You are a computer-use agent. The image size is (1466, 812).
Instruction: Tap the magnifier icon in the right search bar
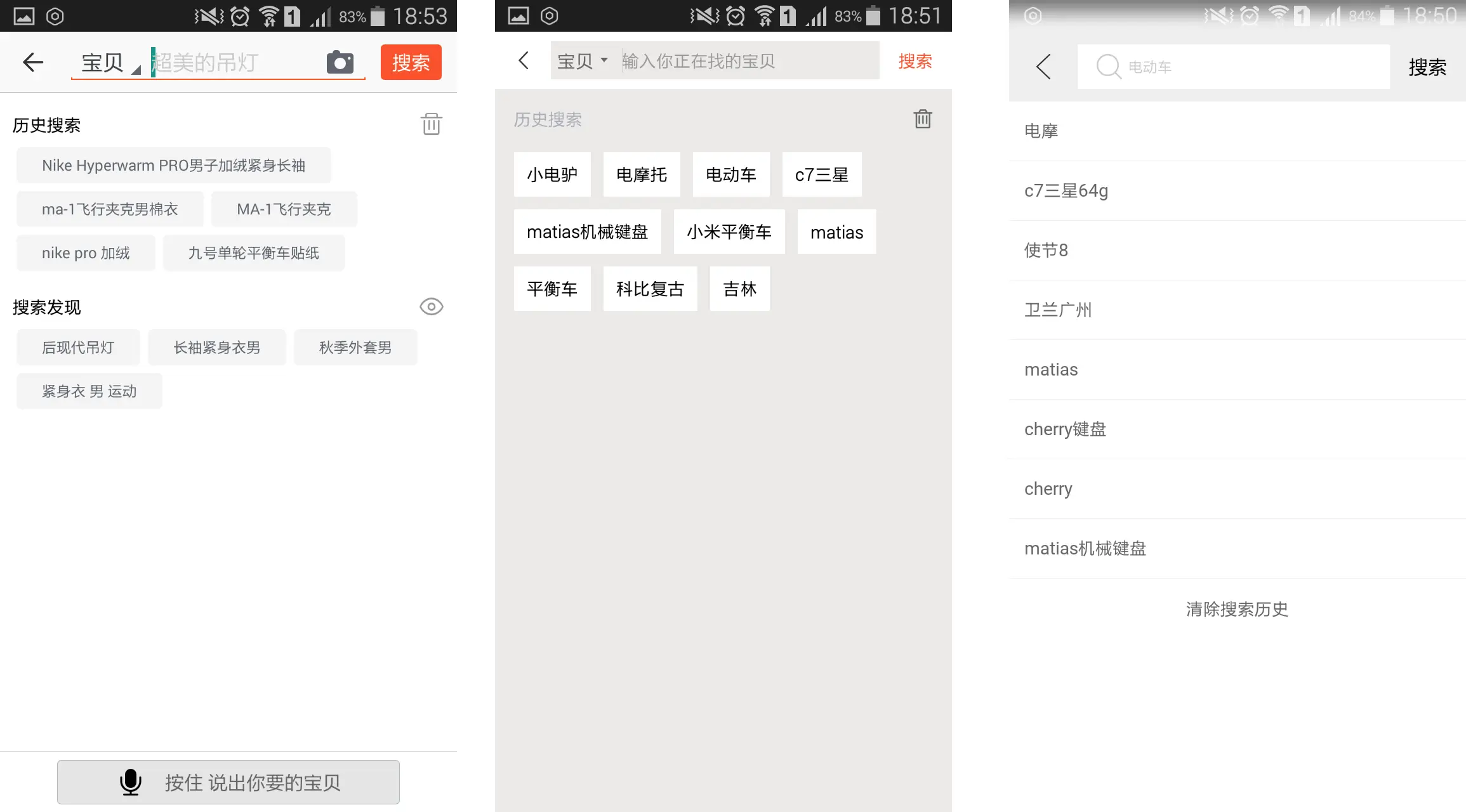[1108, 66]
